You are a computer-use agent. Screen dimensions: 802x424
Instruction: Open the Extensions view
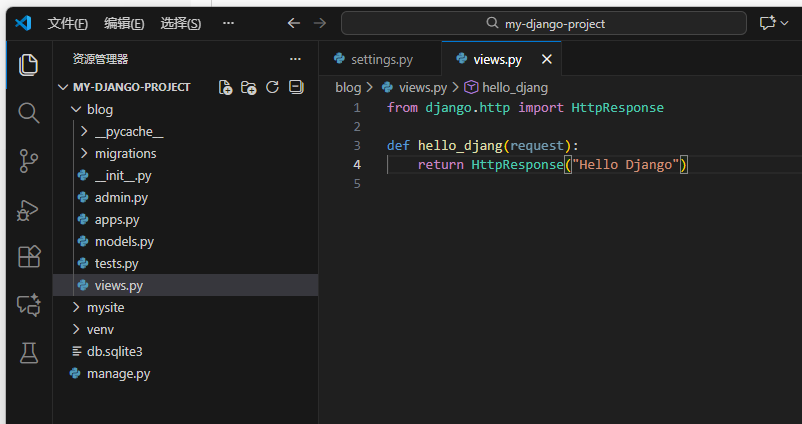(29, 256)
